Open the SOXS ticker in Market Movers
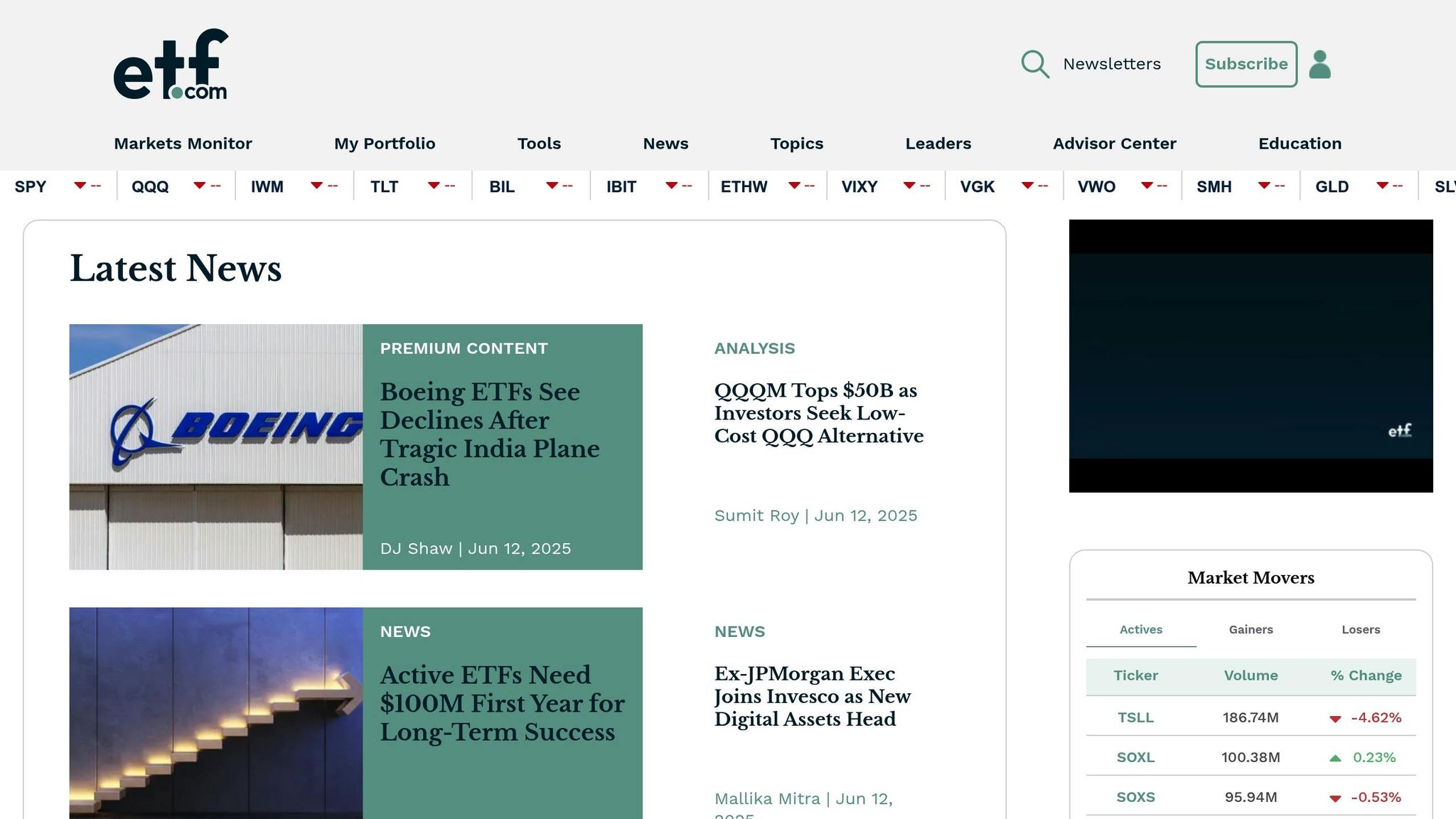This screenshot has width=1456, height=819. point(1135,797)
